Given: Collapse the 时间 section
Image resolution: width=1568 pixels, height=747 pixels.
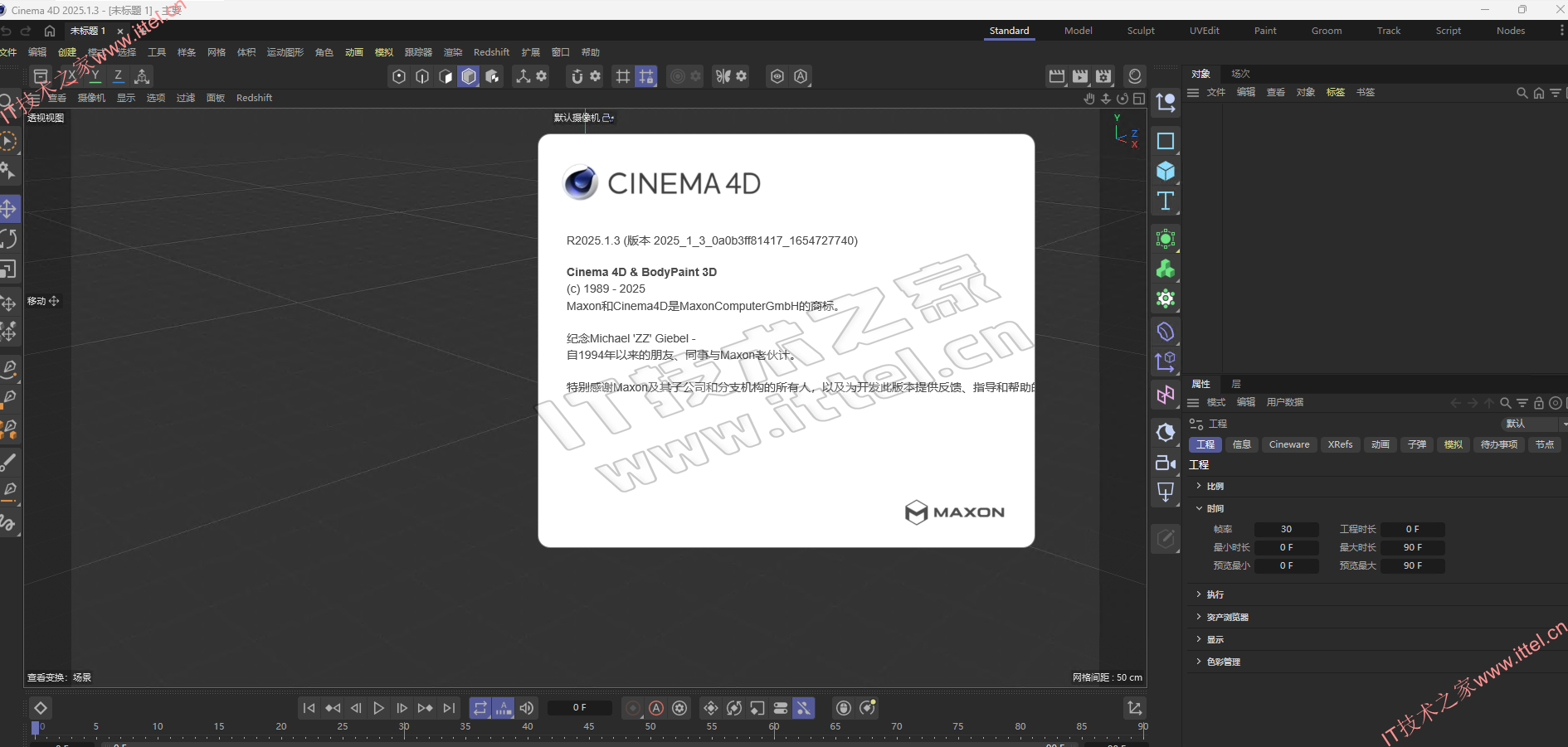Looking at the screenshot, I should click(x=1215, y=509).
